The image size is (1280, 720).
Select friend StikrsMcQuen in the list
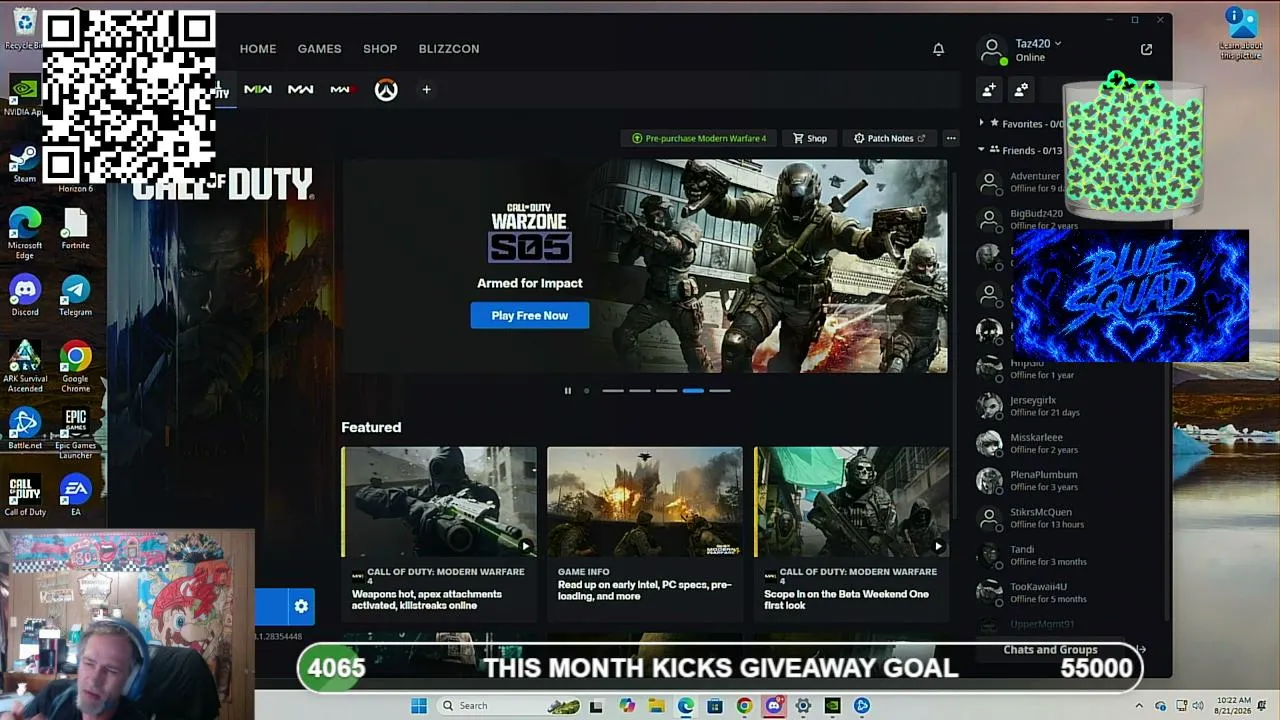coord(1068,518)
